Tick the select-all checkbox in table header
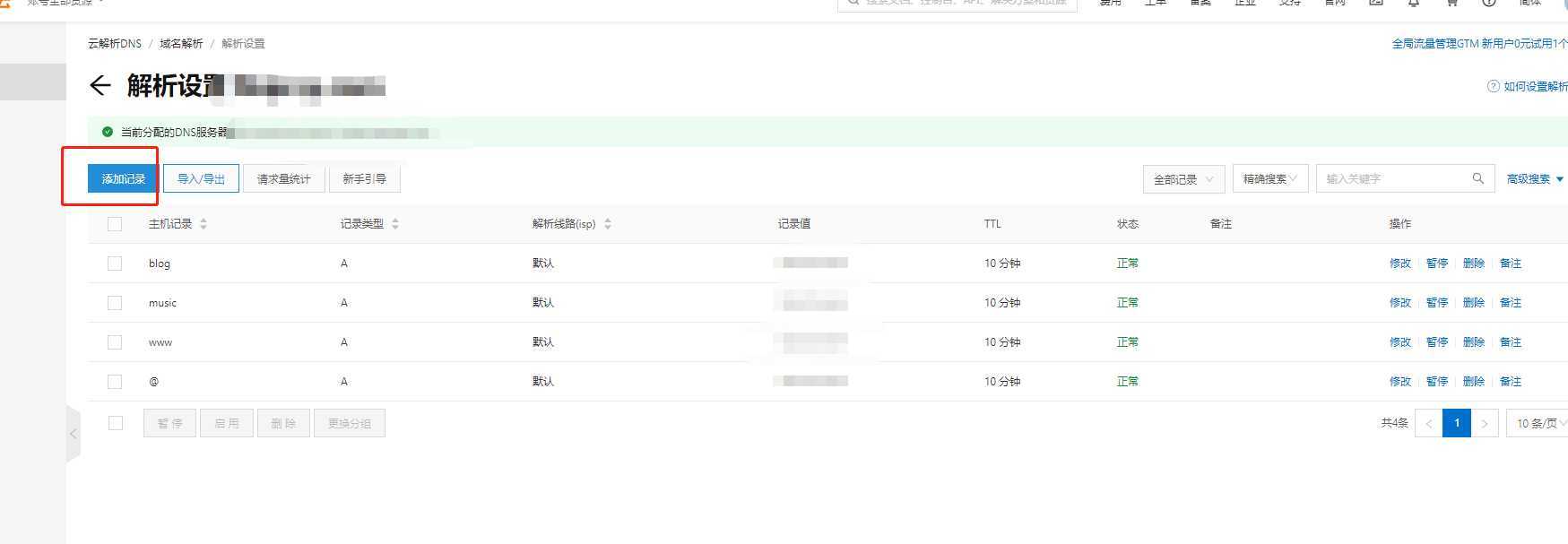 pos(115,224)
